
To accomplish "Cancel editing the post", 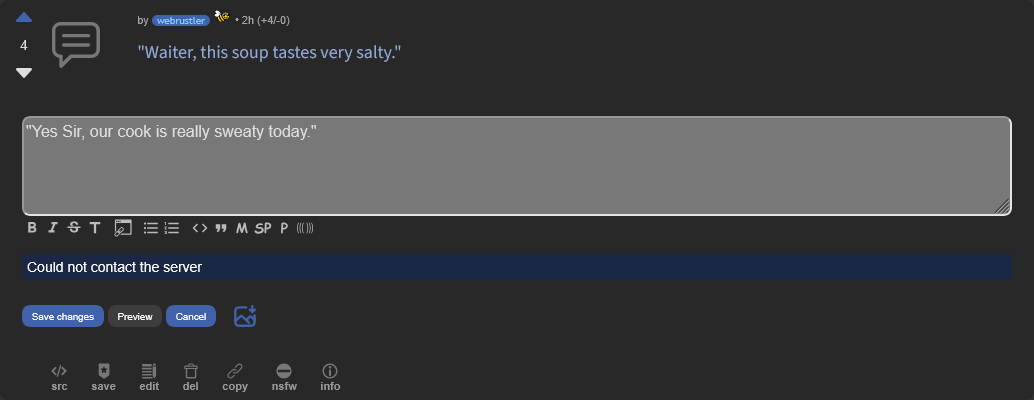I will (191, 316).
